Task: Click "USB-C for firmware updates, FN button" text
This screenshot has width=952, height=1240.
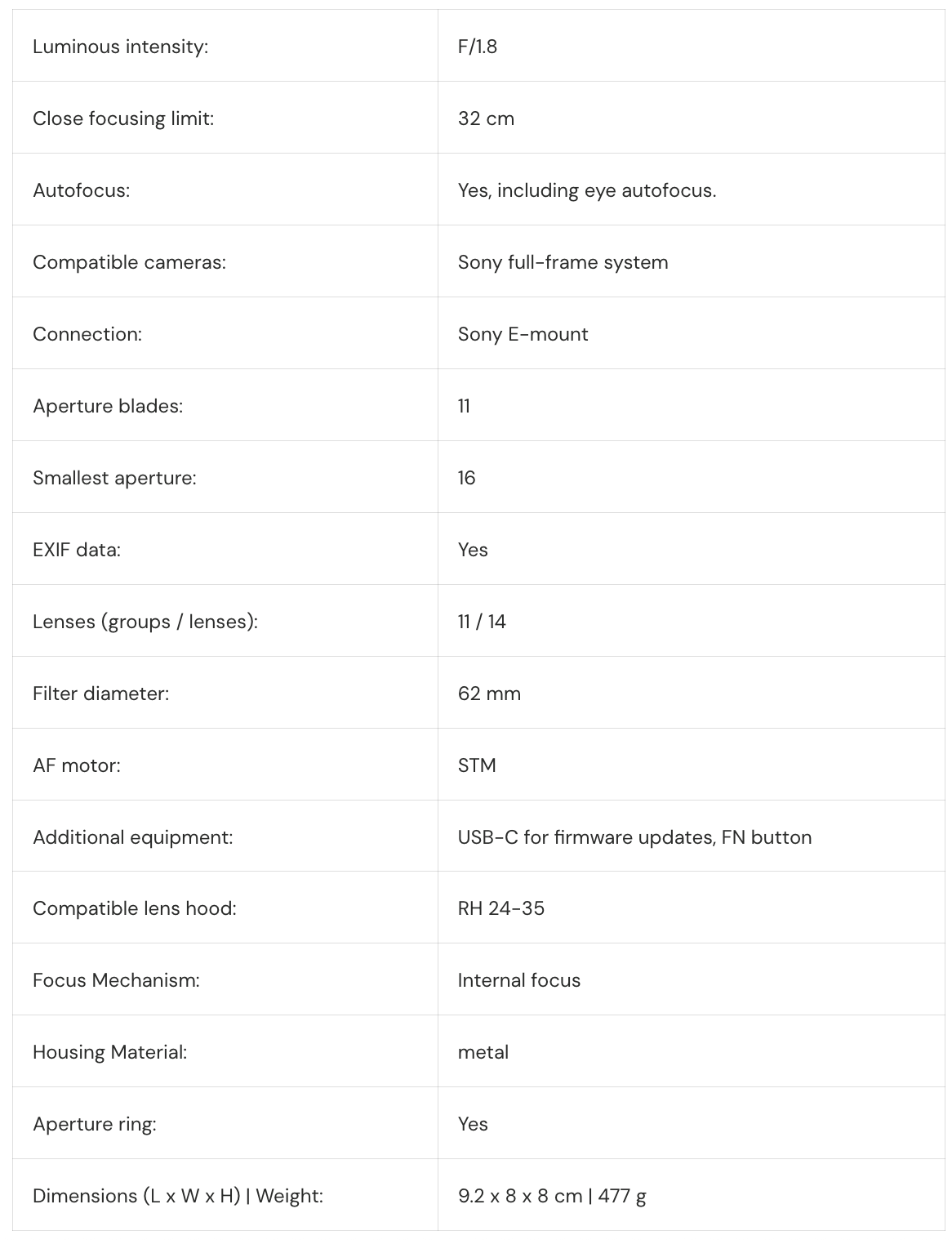Action: (634, 837)
